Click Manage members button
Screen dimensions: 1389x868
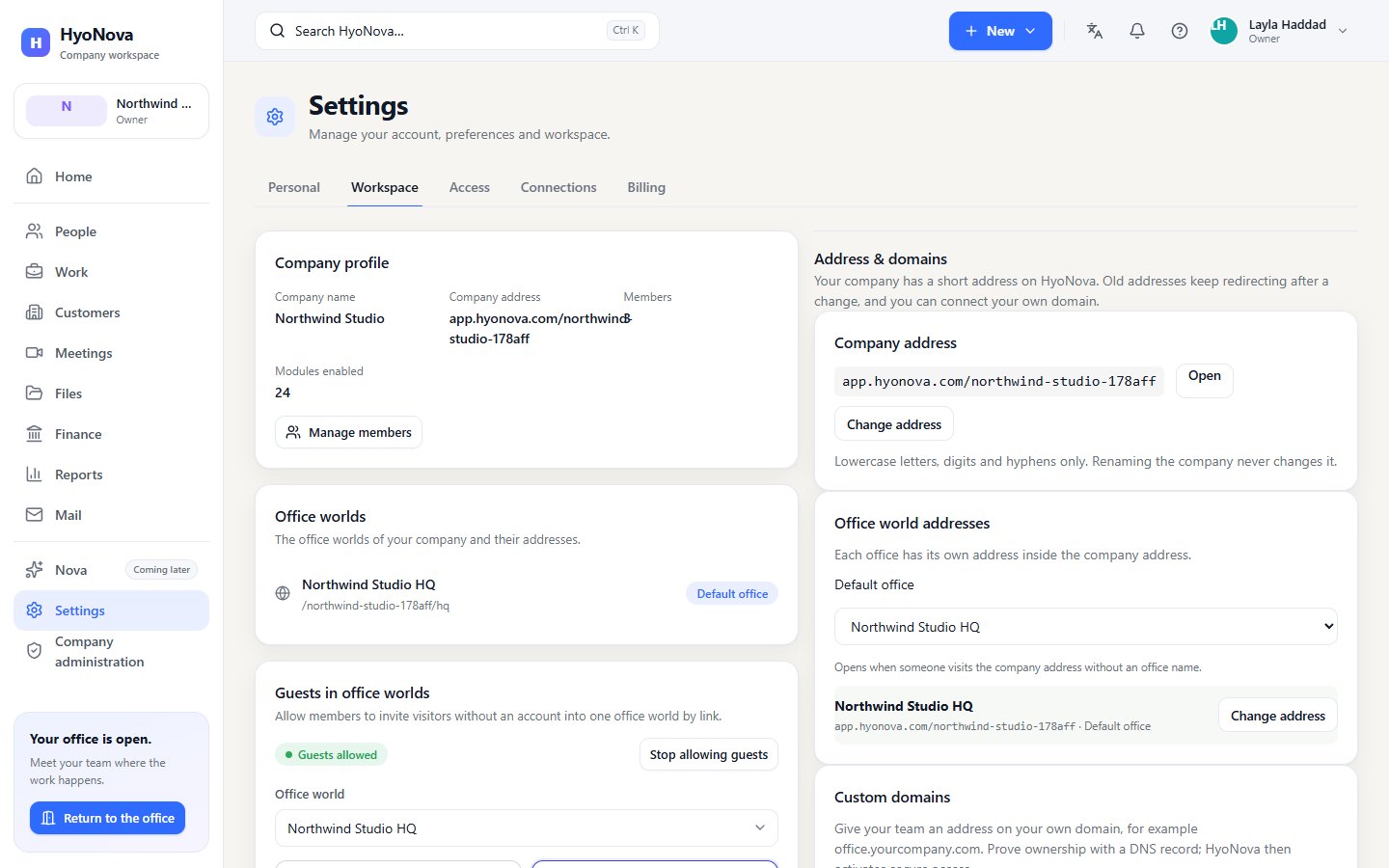[x=348, y=432]
